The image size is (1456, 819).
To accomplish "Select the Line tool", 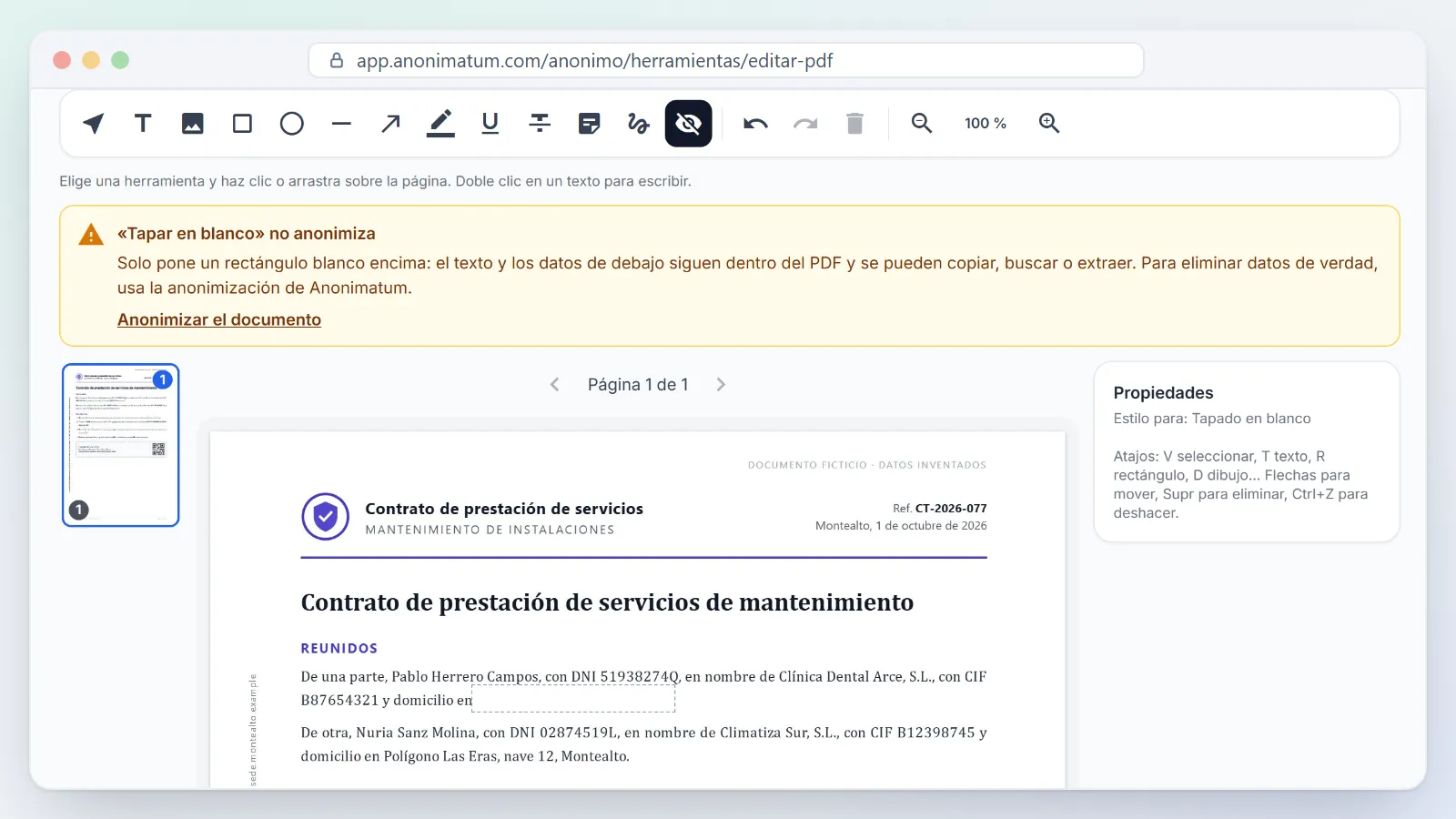I will (341, 124).
